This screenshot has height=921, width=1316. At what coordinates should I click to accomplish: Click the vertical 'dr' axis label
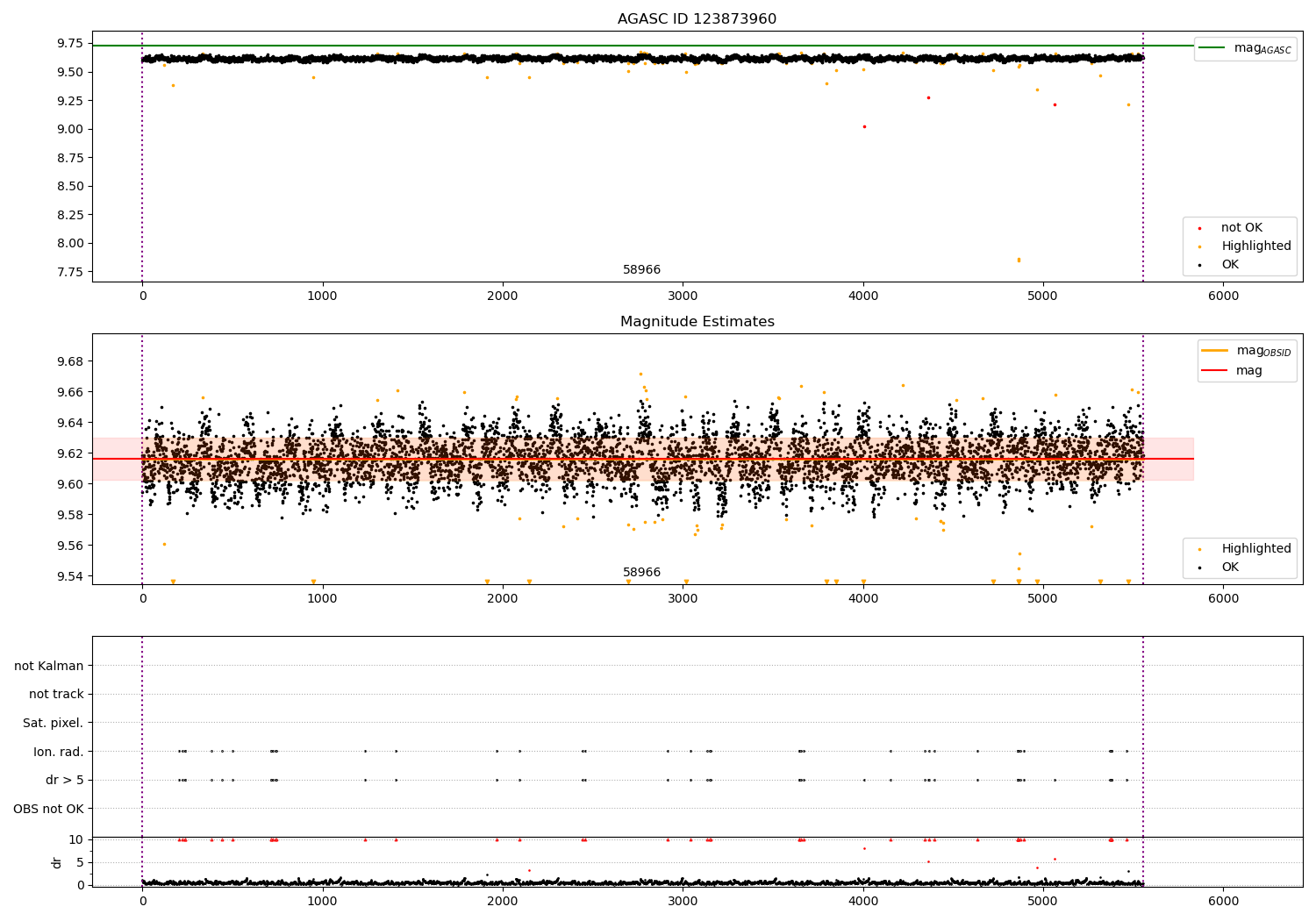coord(57,862)
